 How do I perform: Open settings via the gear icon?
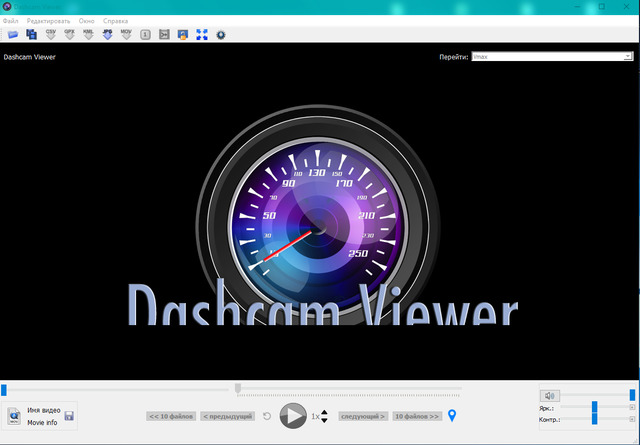click(220, 34)
